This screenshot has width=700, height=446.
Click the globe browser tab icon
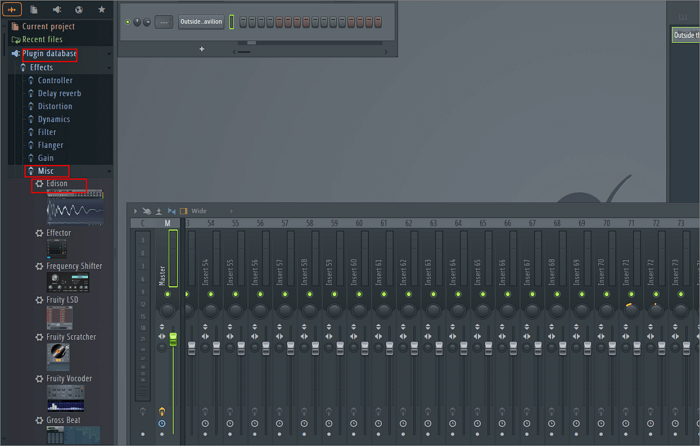pyautogui.click(x=79, y=9)
